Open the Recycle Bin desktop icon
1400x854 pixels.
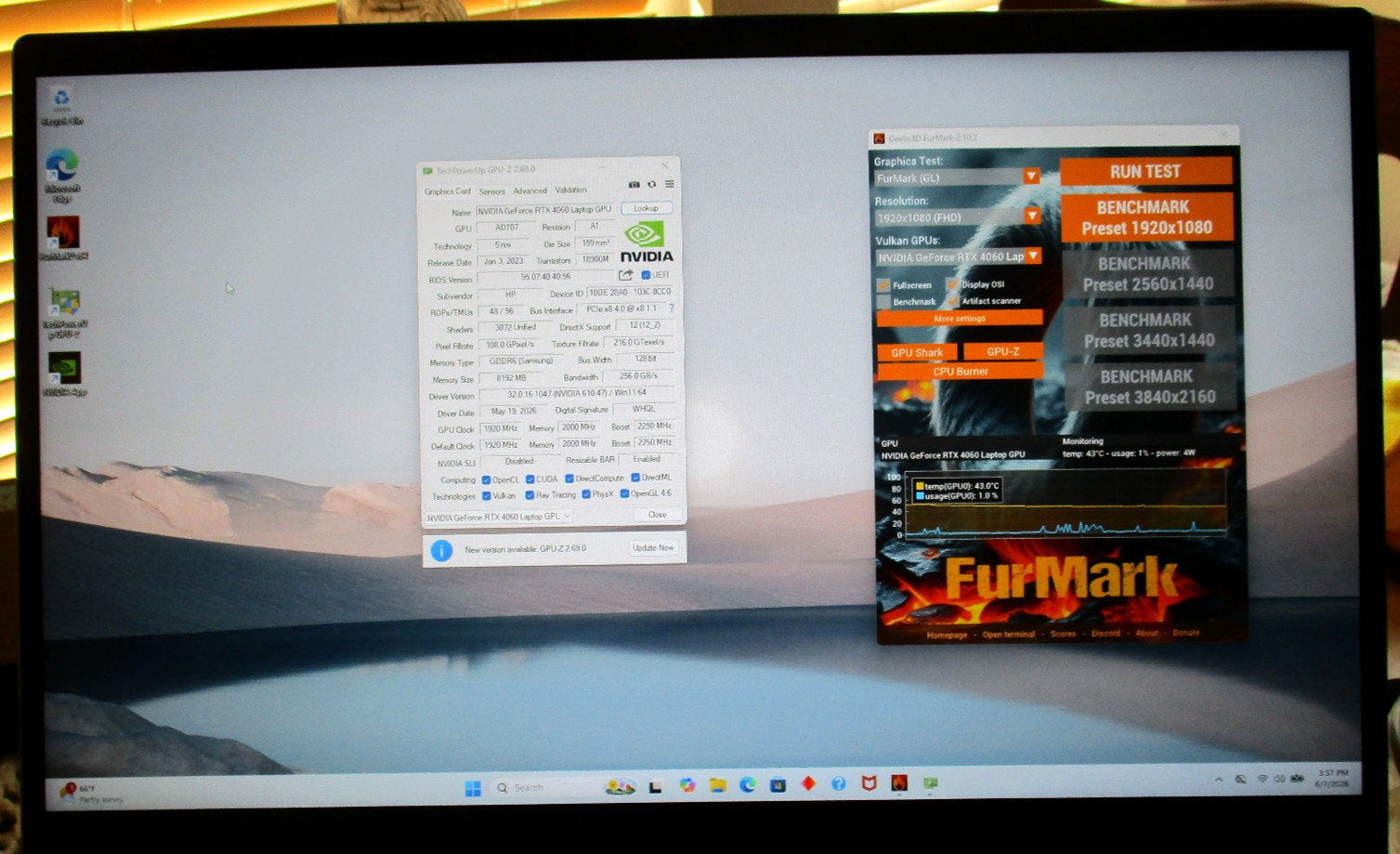pos(61,106)
